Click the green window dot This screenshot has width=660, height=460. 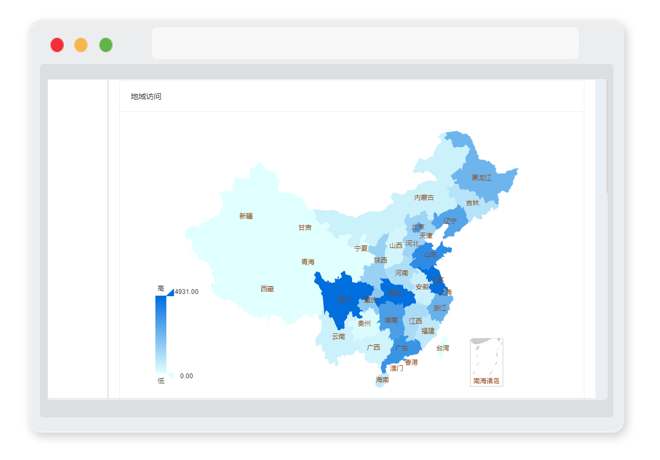pos(106,45)
